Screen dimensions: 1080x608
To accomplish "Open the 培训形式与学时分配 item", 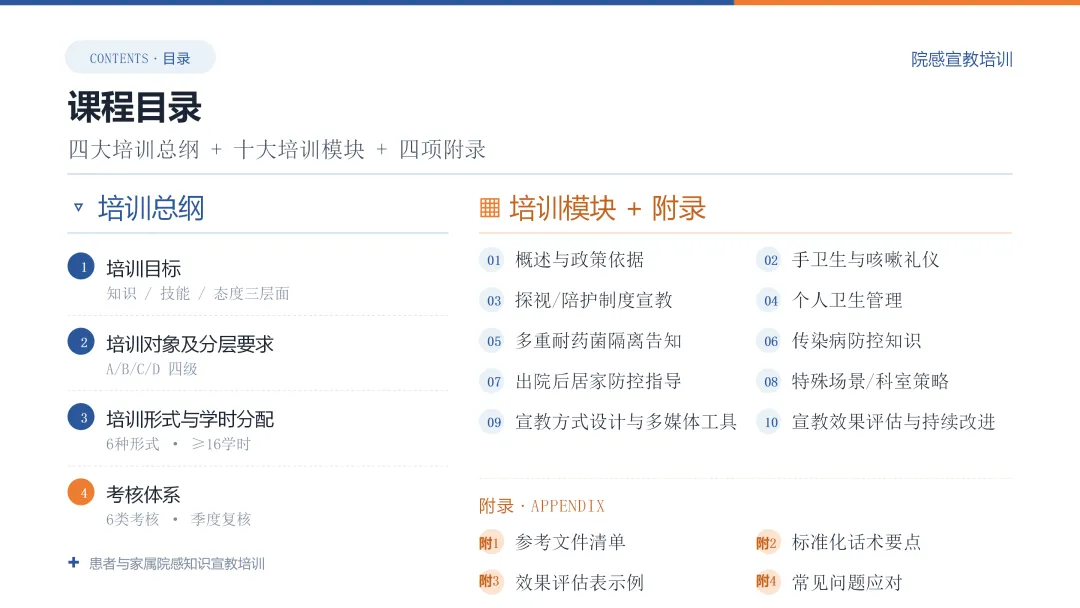I will (x=189, y=419).
